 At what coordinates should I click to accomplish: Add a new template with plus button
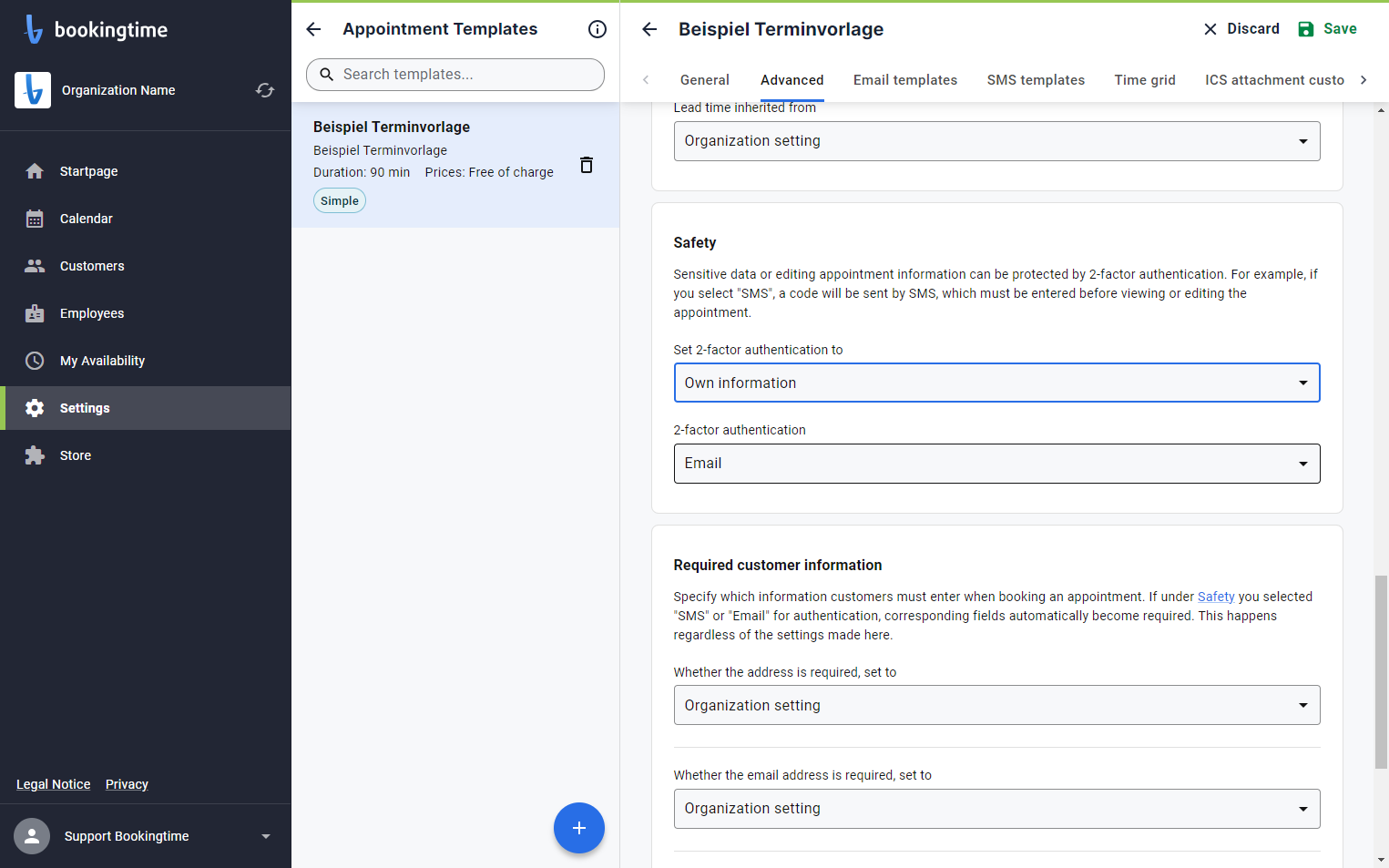(579, 828)
